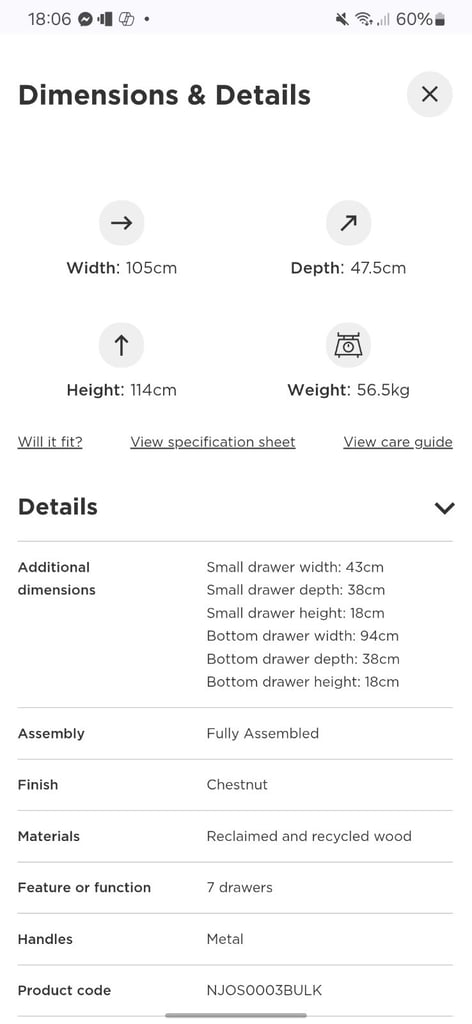This screenshot has width=472, height=1024.
Task: Tap the Wi-Fi status icon
Action: click(363, 19)
